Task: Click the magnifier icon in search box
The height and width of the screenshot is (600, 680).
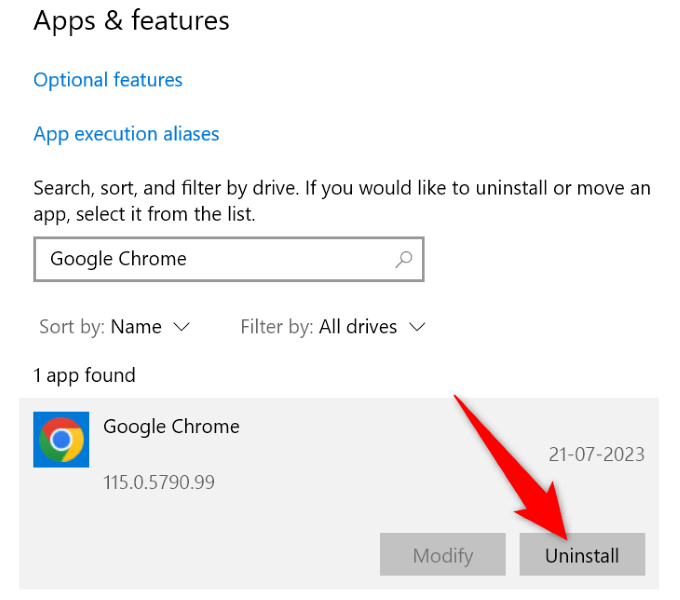Action: tap(404, 259)
